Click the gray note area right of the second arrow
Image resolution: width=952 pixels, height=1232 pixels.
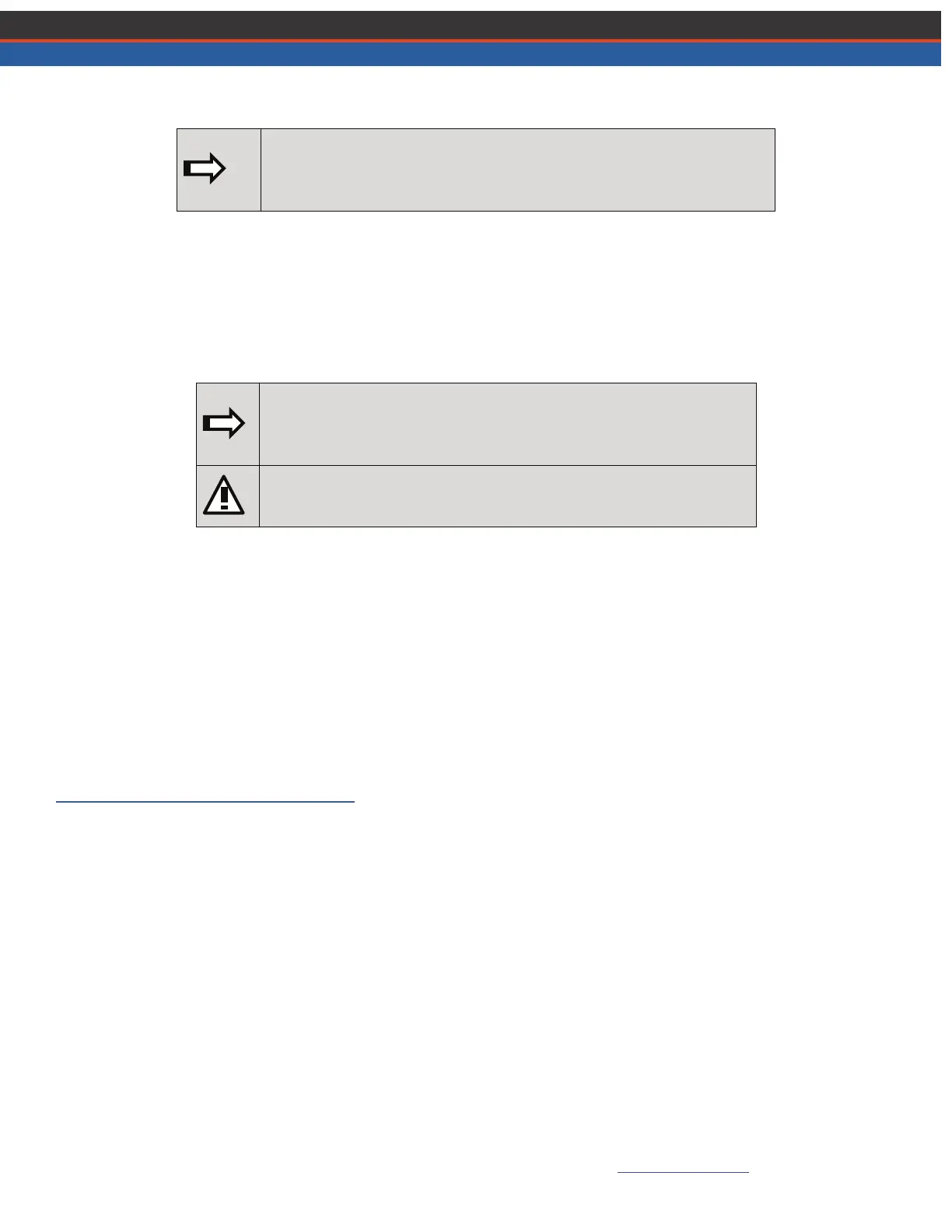pyautogui.click(x=507, y=424)
